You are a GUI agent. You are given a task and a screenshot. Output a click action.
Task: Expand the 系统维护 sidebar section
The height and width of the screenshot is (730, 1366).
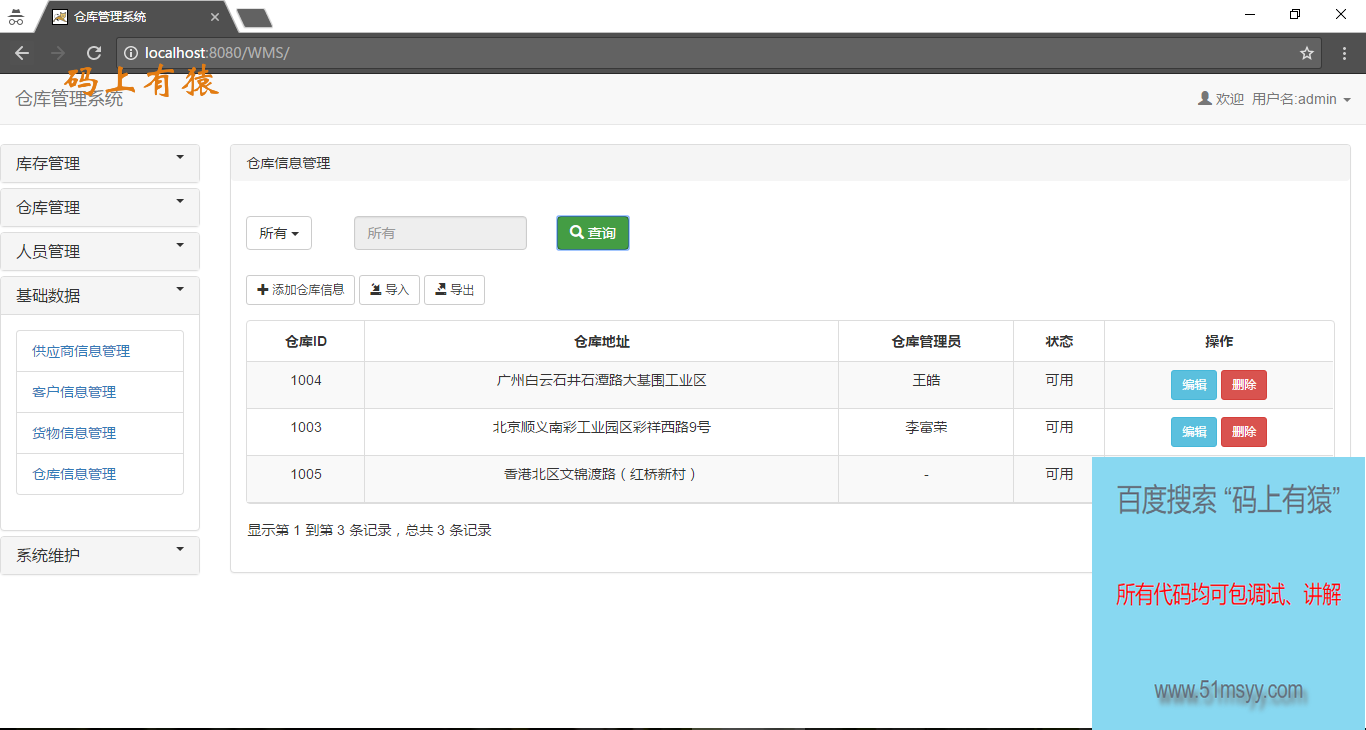[x=100, y=555]
